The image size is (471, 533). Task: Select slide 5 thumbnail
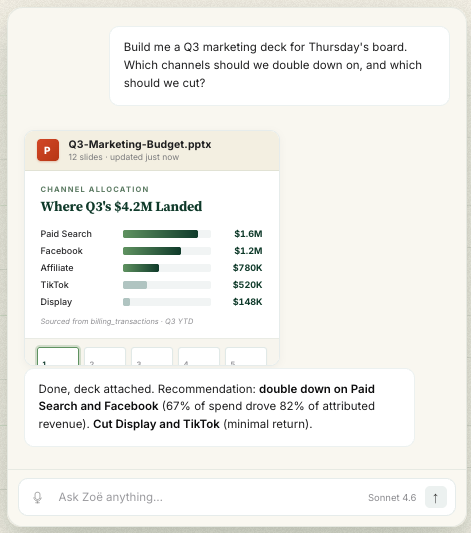pos(246,356)
